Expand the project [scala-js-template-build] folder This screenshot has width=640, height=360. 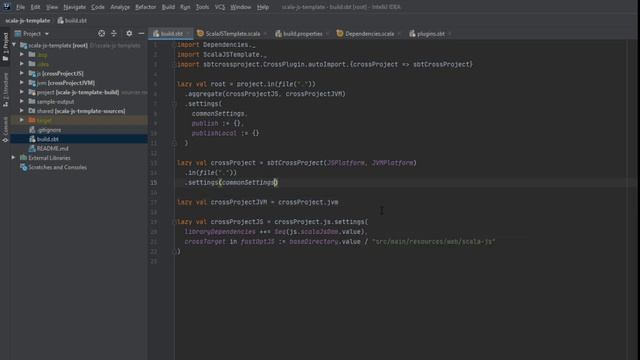click(x=22, y=92)
